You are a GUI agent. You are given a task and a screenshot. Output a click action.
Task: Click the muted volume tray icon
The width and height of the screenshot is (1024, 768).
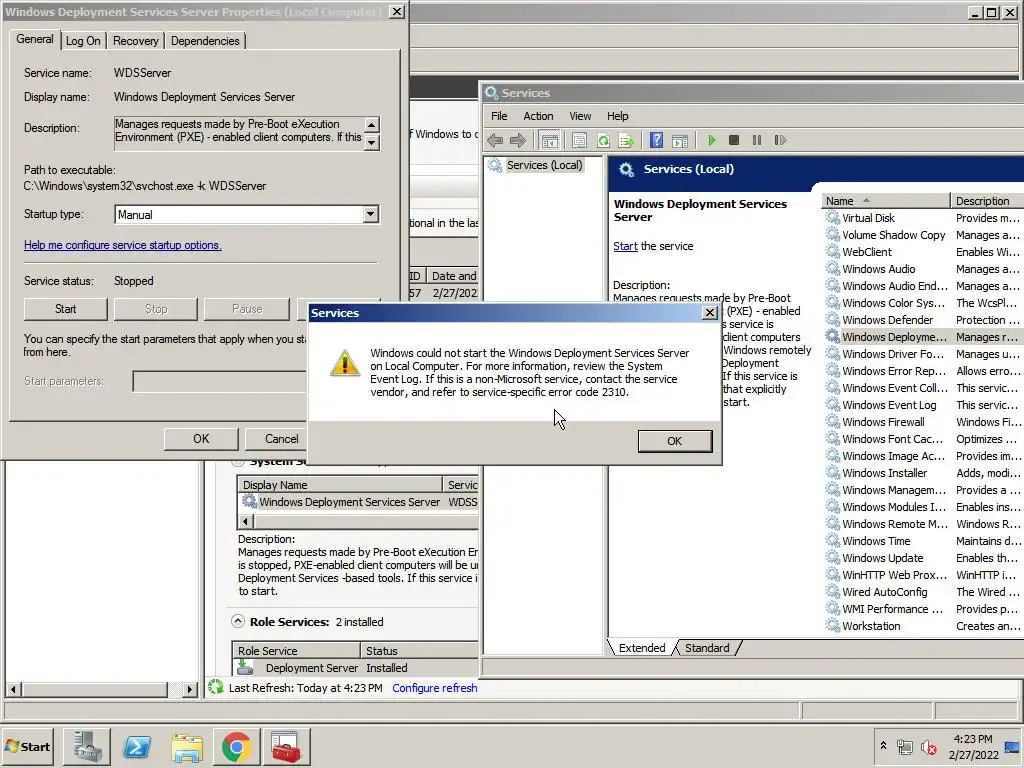tap(928, 746)
